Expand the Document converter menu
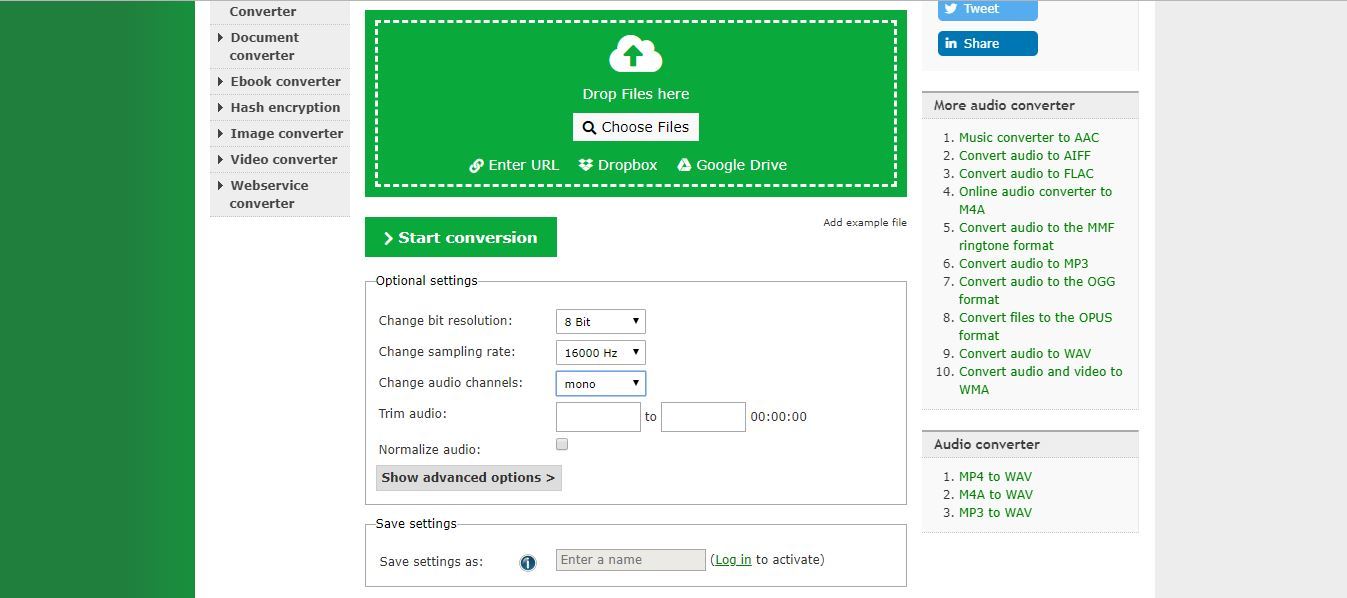This screenshot has width=1347, height=598. [279, 47]
